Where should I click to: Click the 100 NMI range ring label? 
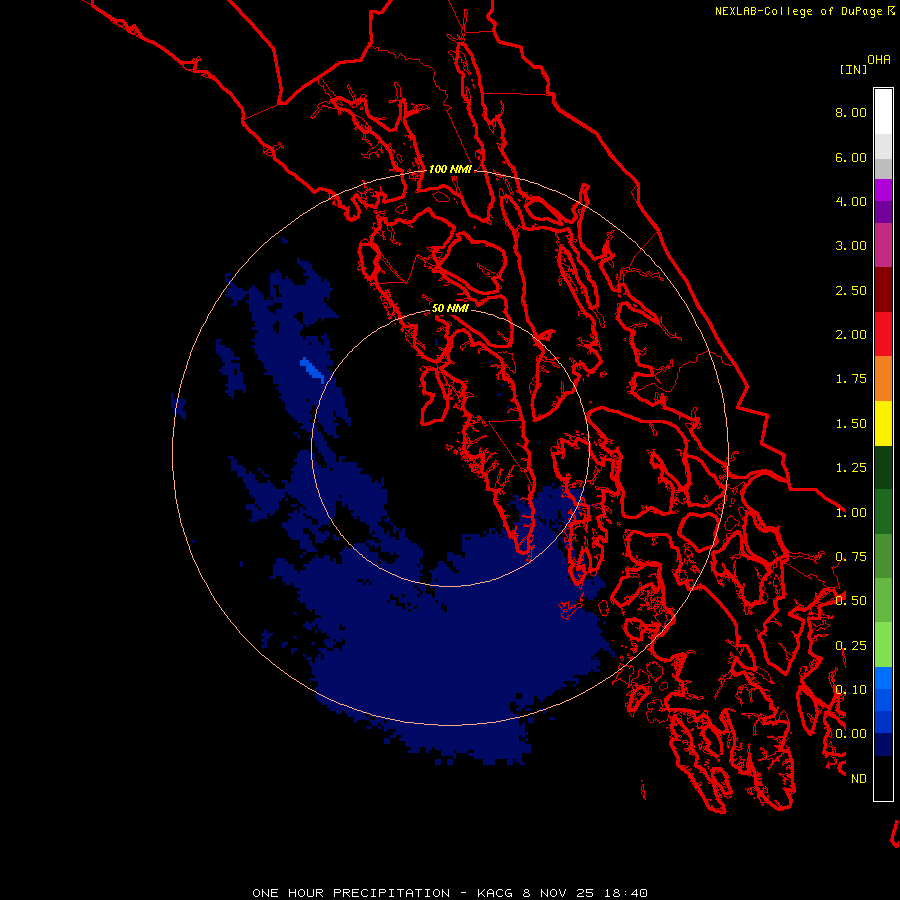(450, 169)
